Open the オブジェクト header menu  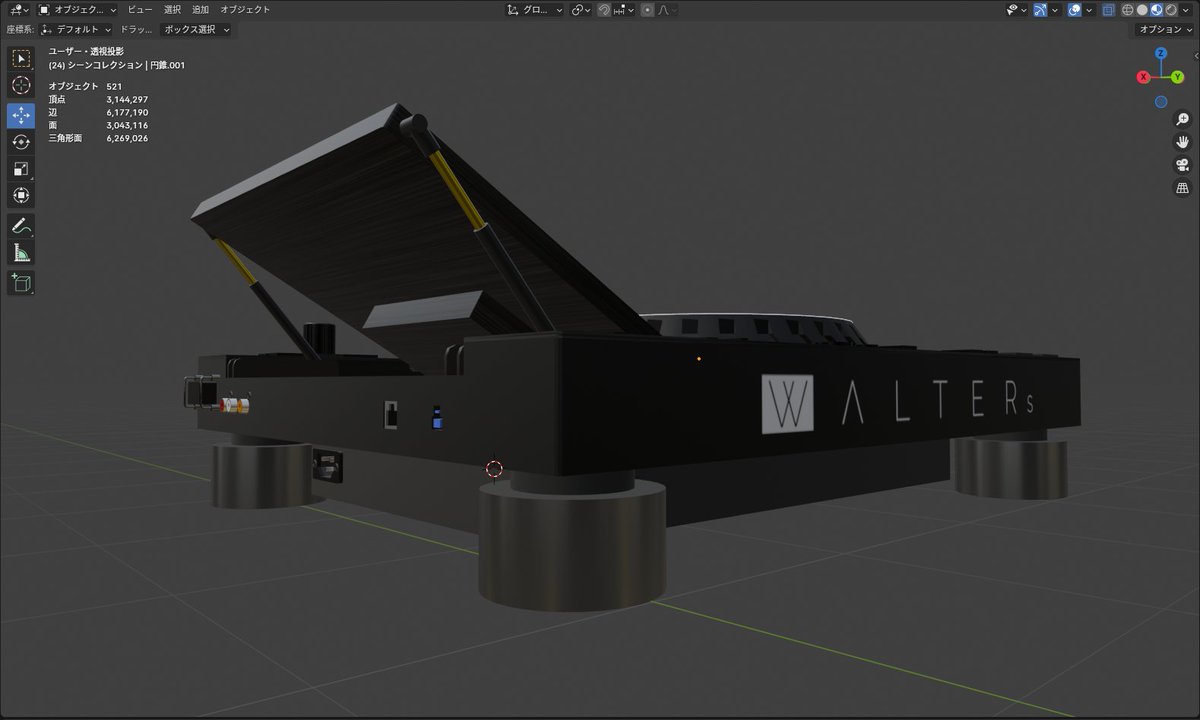245,9
